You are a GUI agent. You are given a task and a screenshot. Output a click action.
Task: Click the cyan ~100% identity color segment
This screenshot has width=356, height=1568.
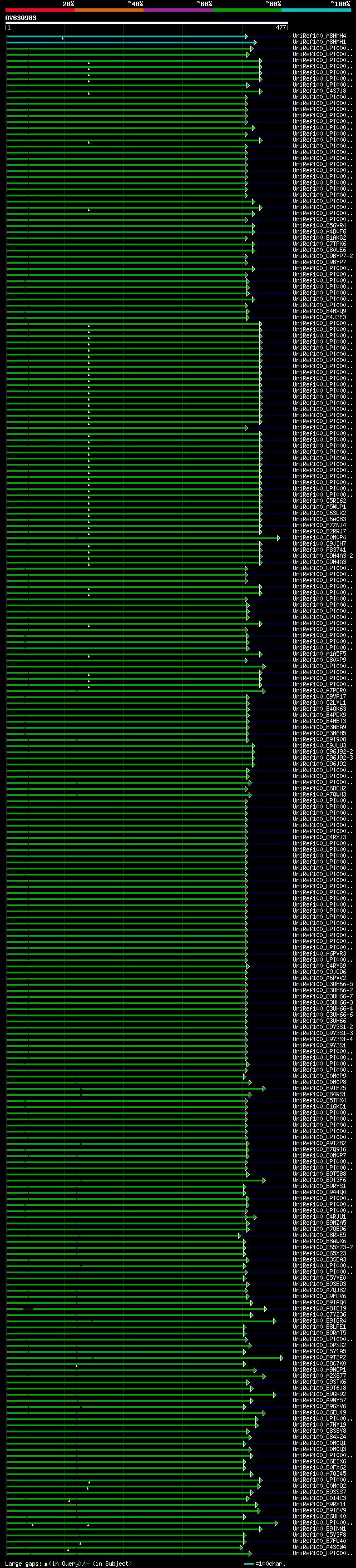(317, 10)
